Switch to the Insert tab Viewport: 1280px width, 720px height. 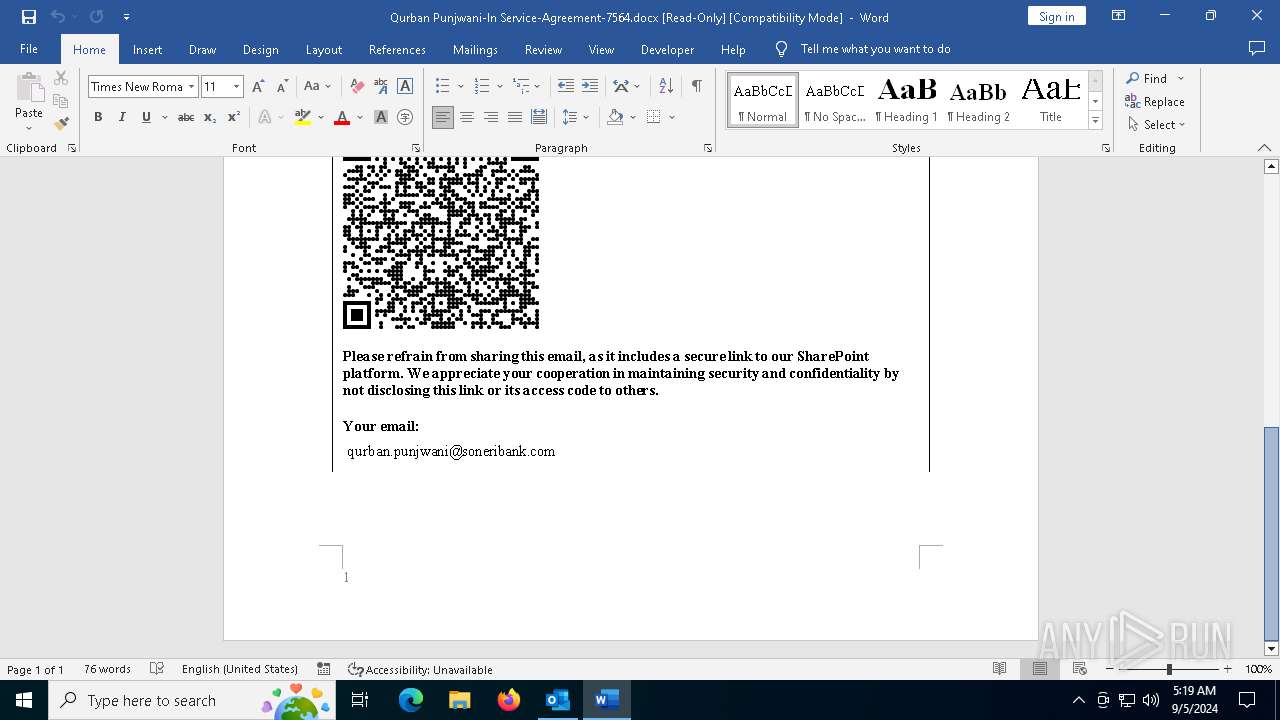coord(147,49)
